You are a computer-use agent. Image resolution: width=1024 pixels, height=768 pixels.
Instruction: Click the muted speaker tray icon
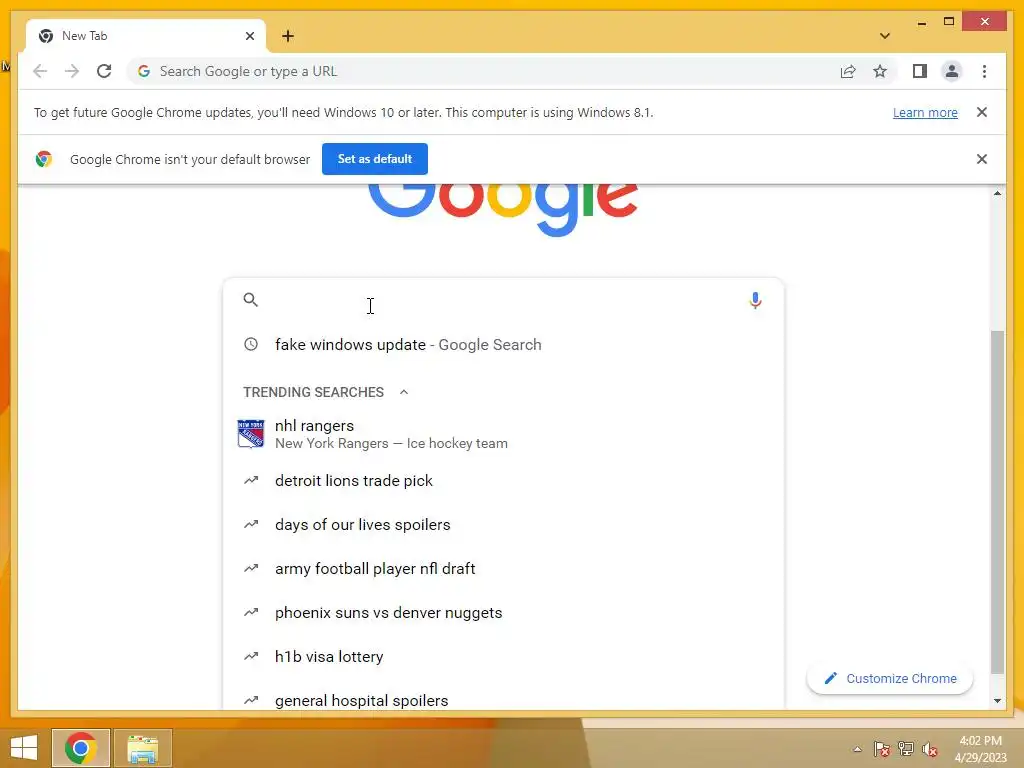(930, 749)
